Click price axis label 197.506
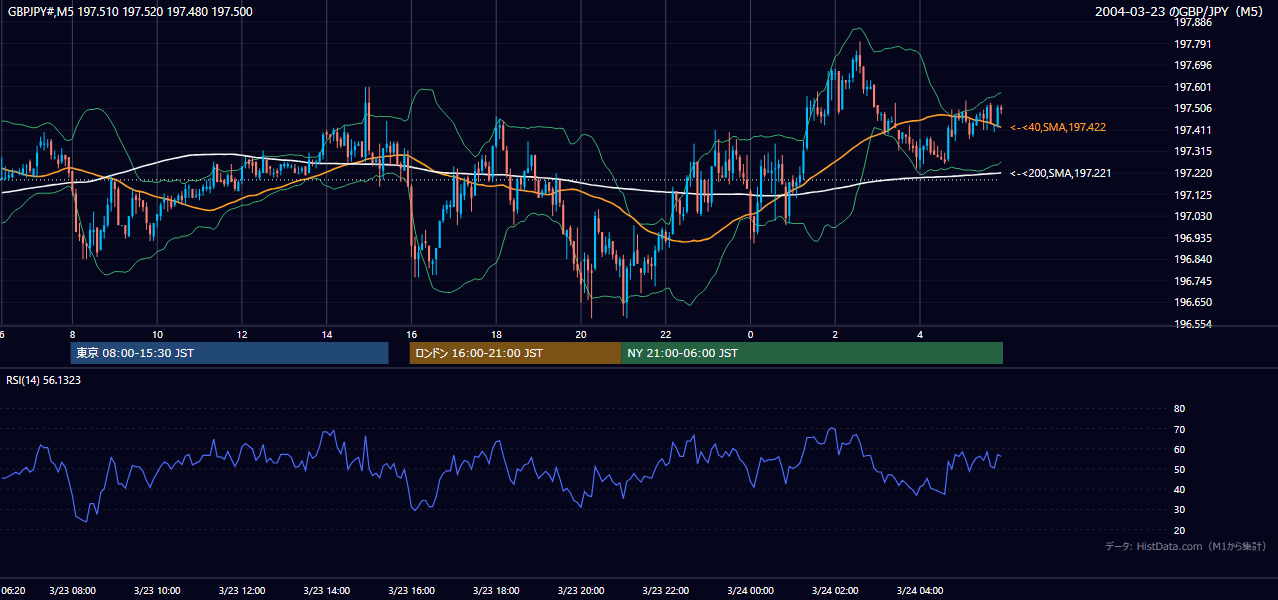Viewport: 1278px width, 600px height. point(1193,108)
